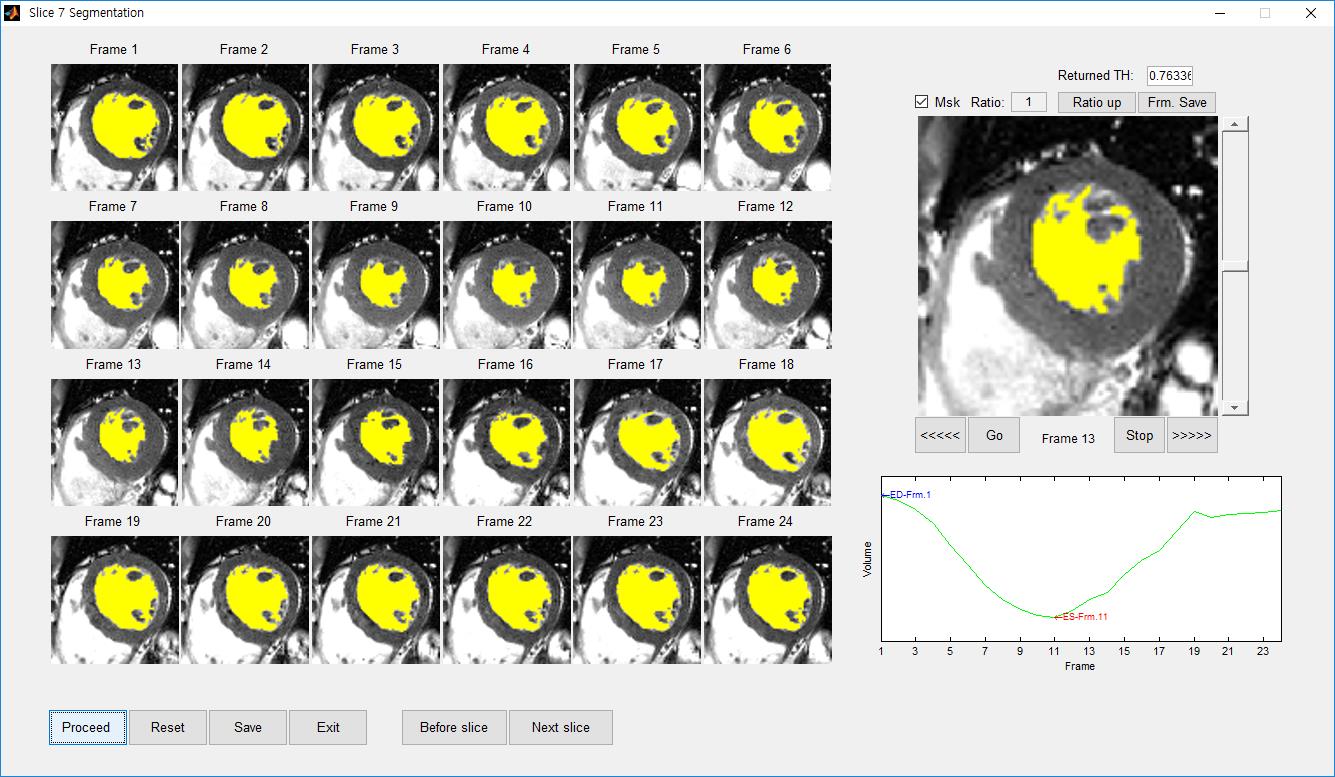Open the Frame 24 thumbnail
Image resolution: width=1335 pixels, height=777 pixels.
click(767, 599)
